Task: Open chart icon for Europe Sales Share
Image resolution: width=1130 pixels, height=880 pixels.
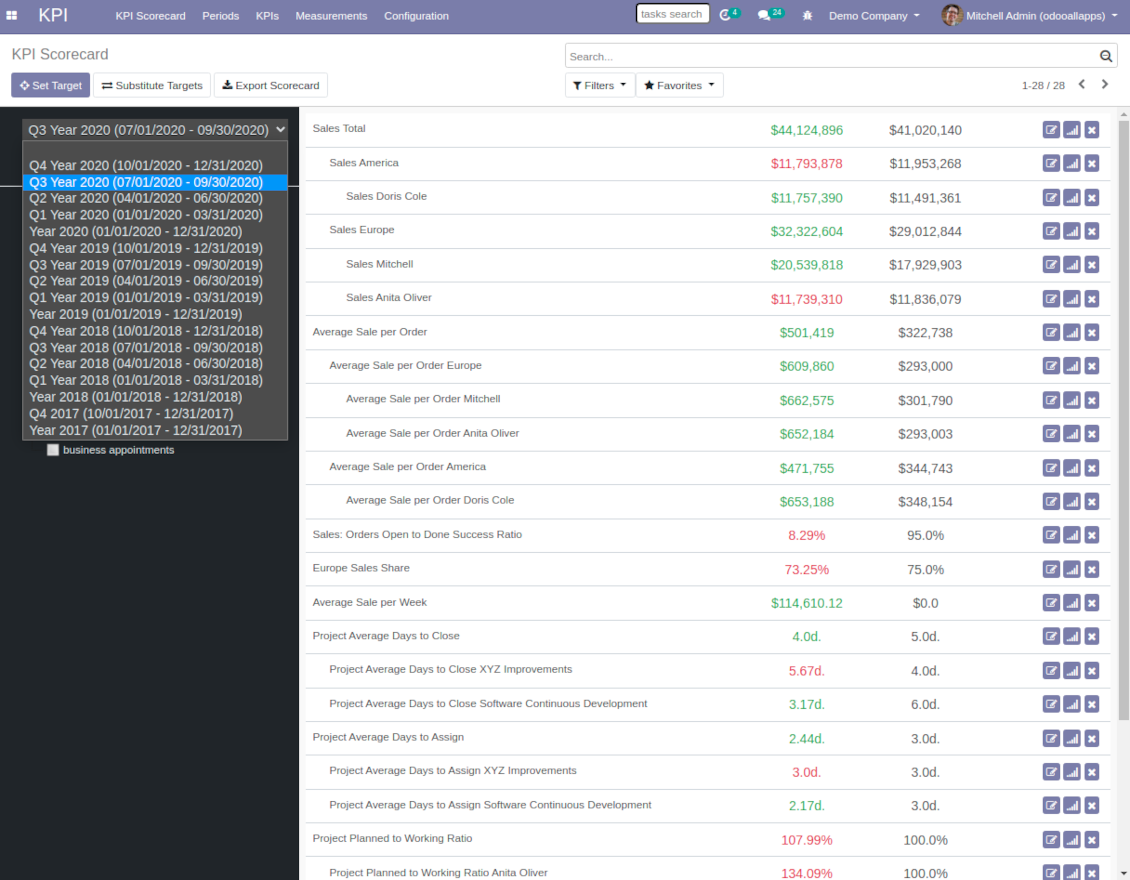Action: tap(1072, 569)
